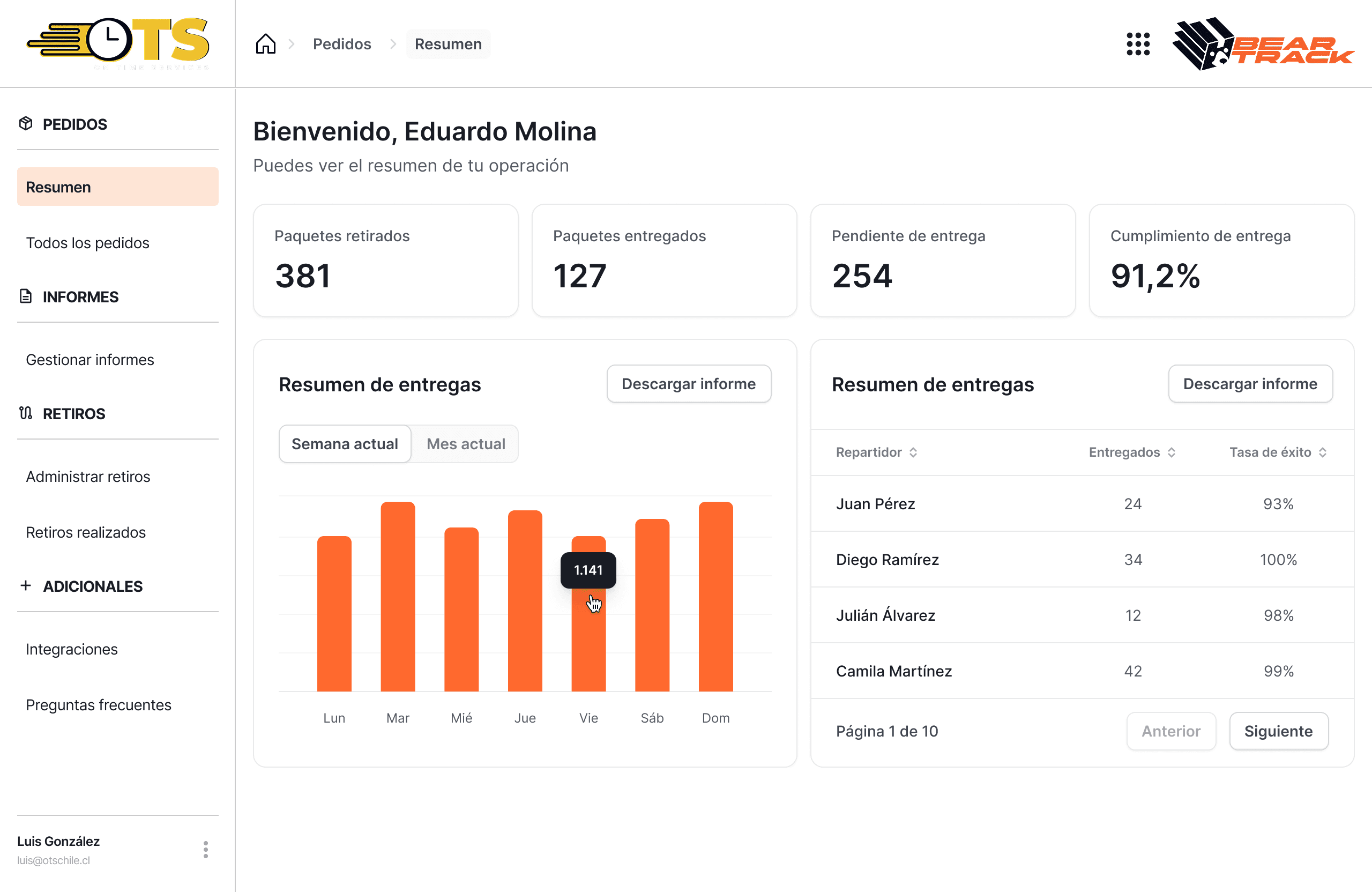The image size is (1372, 892).
Task: Sort table by Entregados column
Action: click(x=1131, y=452)
